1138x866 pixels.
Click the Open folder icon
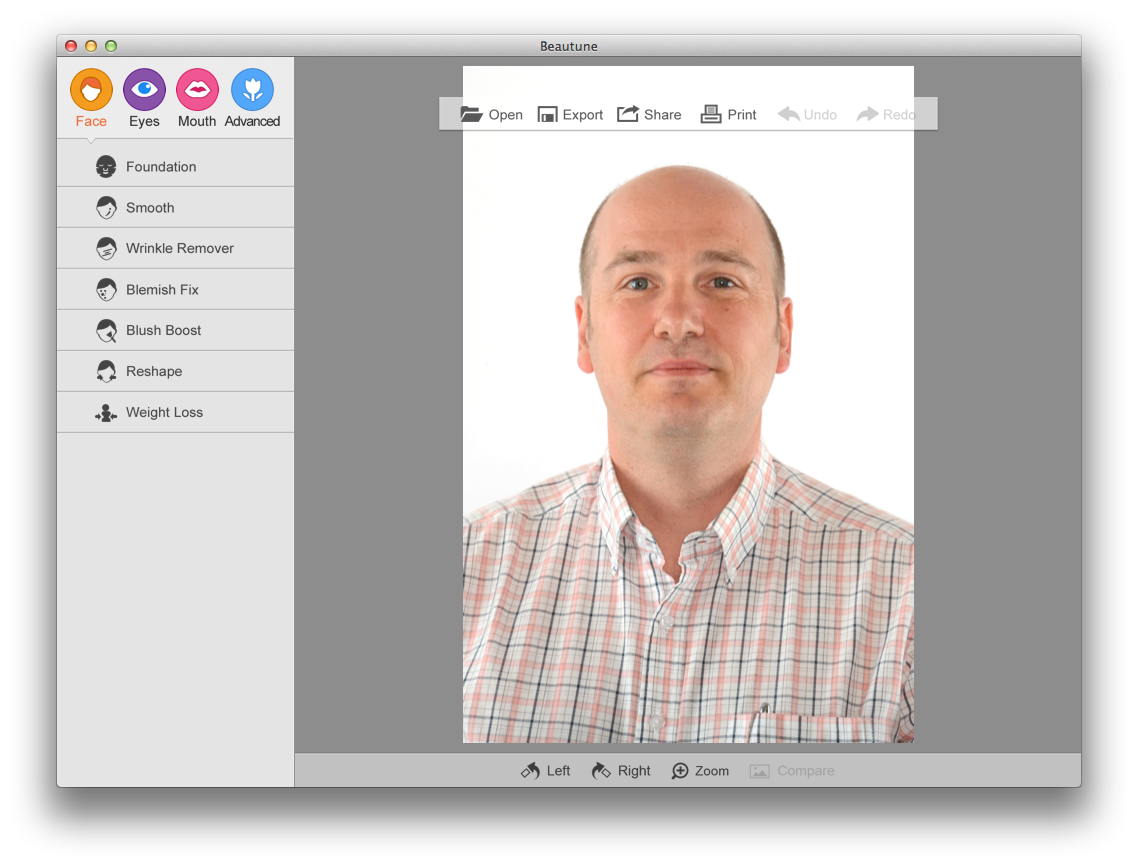471,114
